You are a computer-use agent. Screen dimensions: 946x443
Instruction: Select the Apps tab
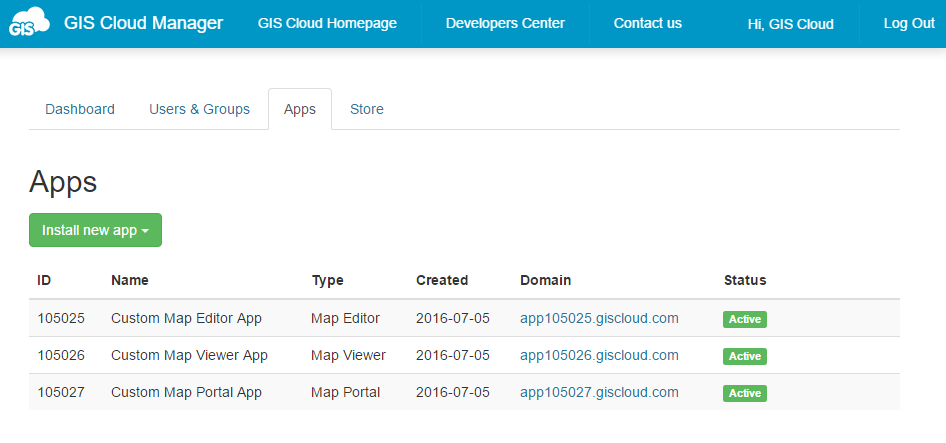pos(300,109)
